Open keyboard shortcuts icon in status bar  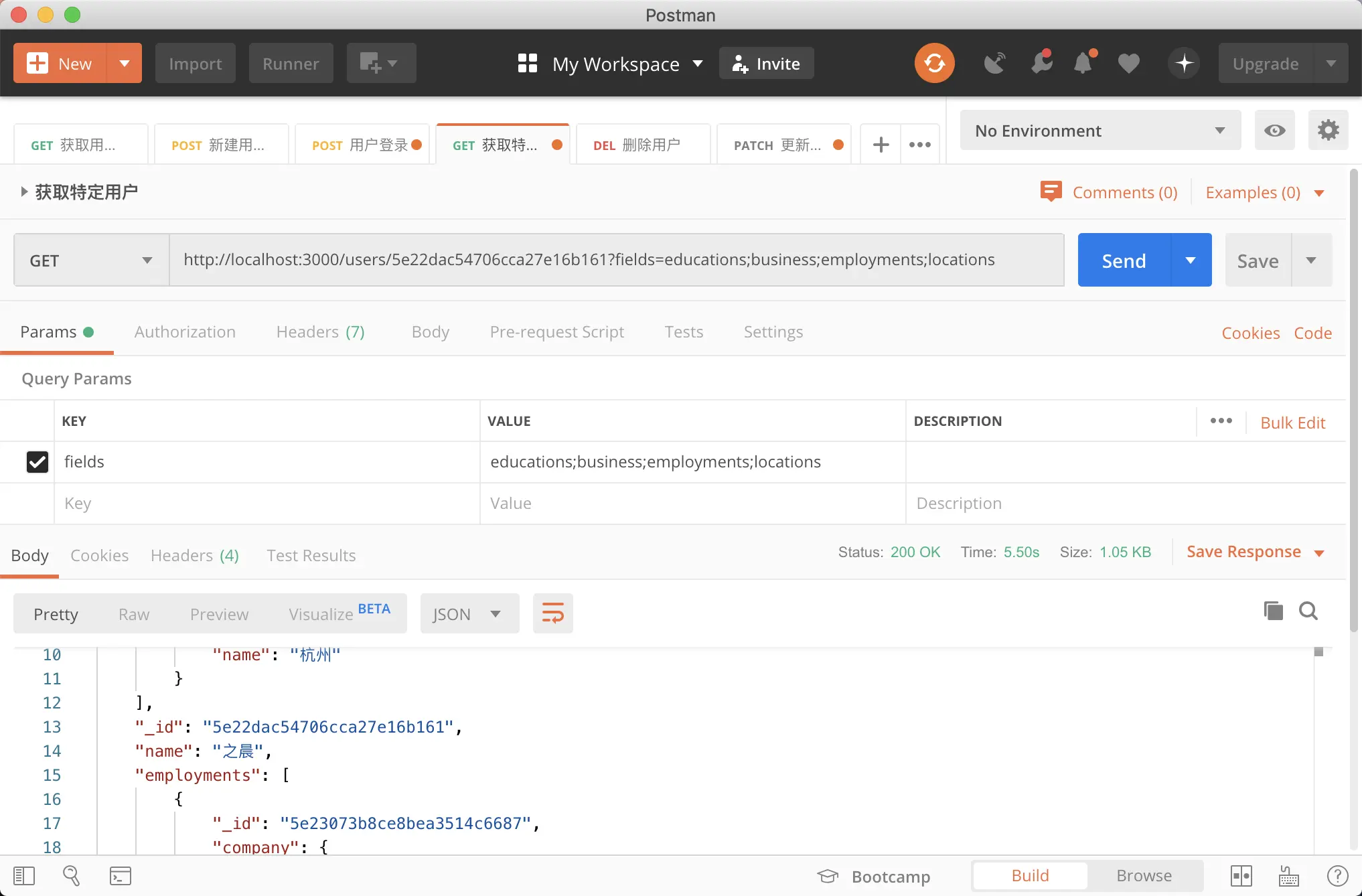[1288, 876]
